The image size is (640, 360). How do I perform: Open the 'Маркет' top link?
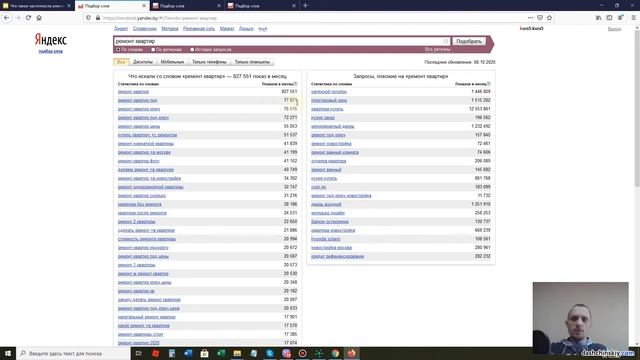tap(227, 29)
